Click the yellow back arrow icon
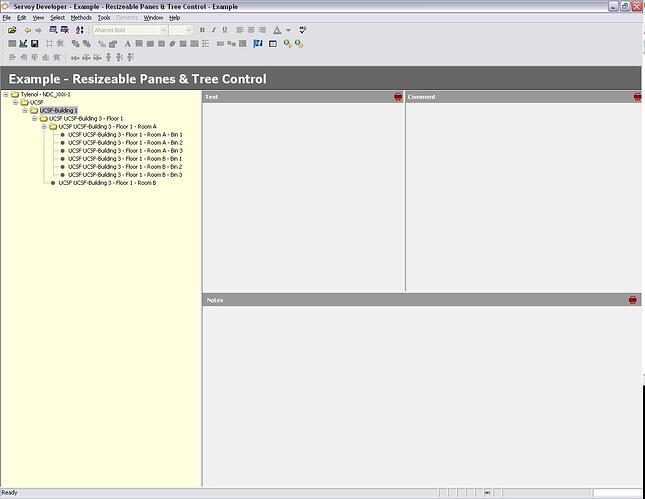The image size is (645, 499). (28, 30)
